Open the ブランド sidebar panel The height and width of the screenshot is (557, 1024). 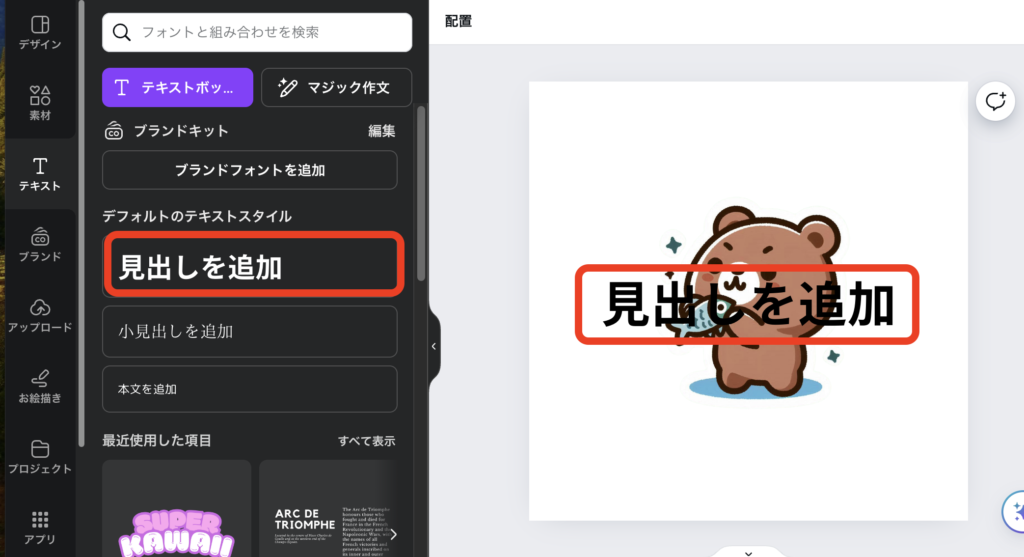tap(40, 245)
